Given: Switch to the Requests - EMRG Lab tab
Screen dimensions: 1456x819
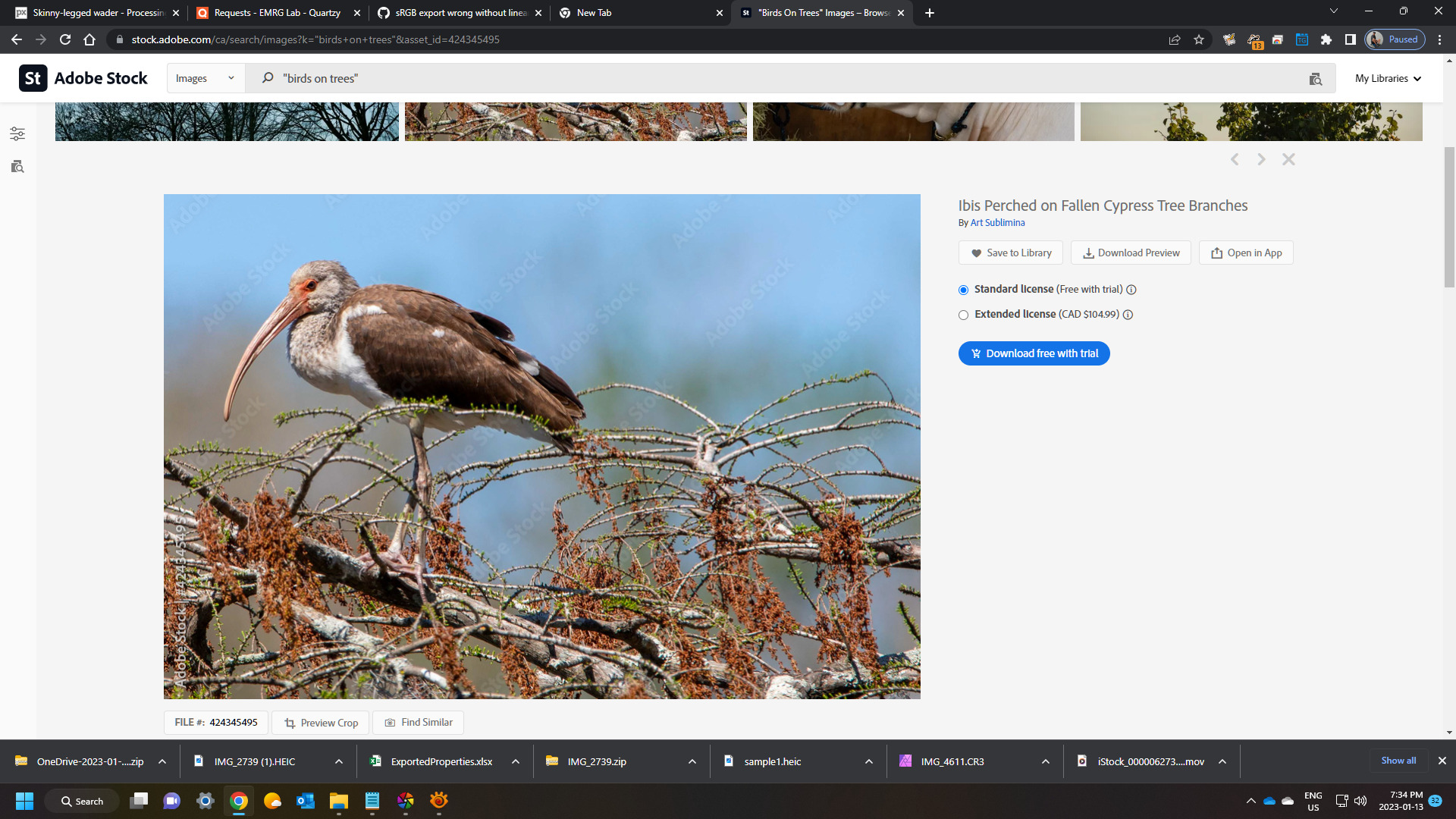Looking at the screenshot, I should 277,13.
